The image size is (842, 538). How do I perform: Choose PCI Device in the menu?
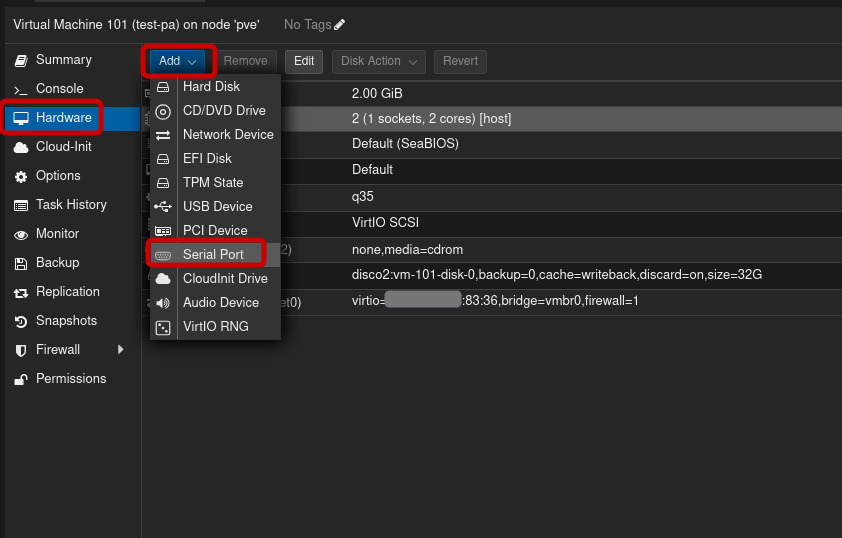pyautogui.click(x=214, y=231)
